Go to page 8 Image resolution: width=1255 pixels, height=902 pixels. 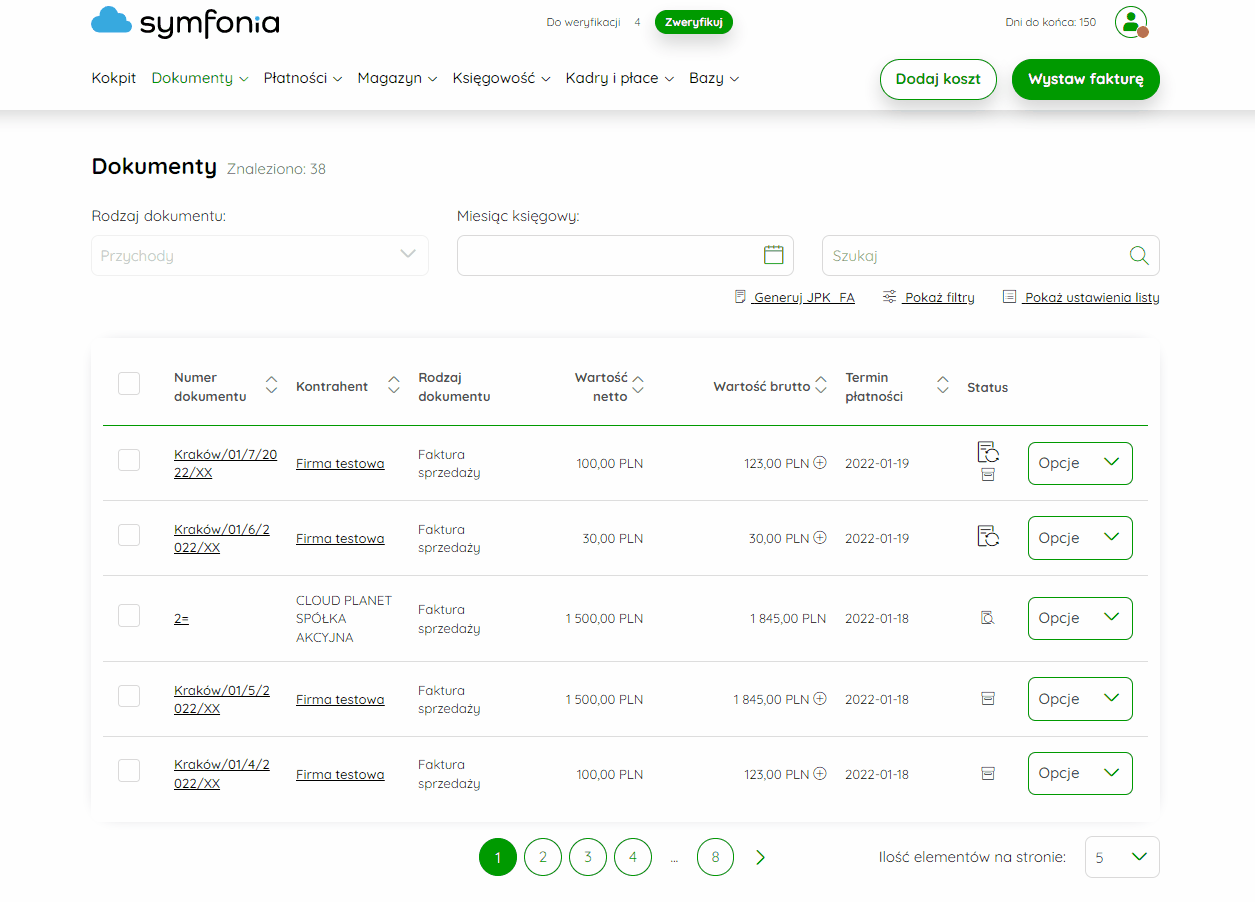(x=715, y=857)
